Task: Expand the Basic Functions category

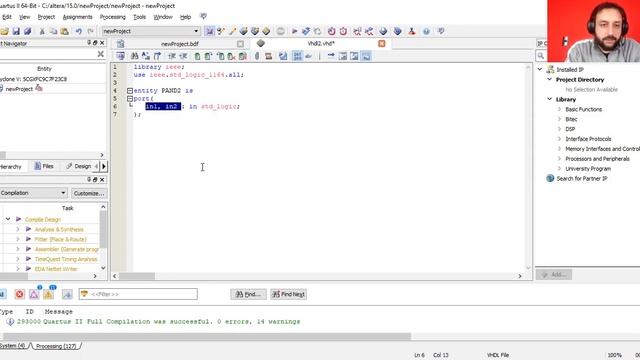Action: [x=560, y=109]
